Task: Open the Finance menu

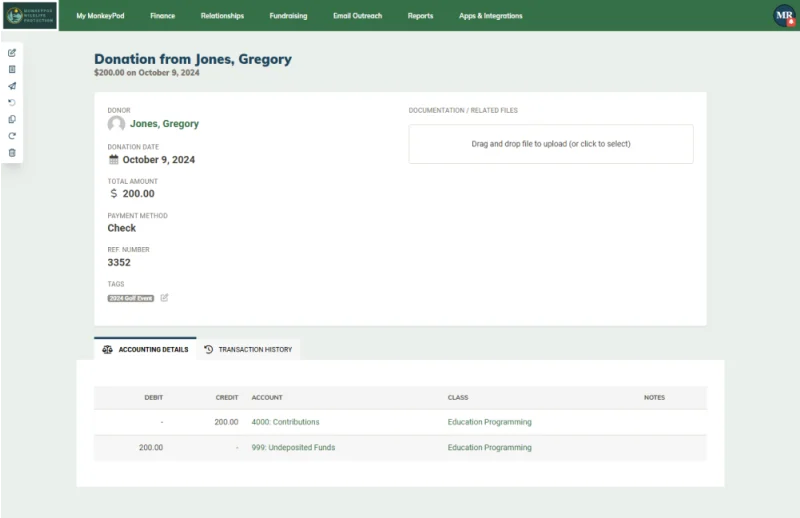Action: (162, 16)
